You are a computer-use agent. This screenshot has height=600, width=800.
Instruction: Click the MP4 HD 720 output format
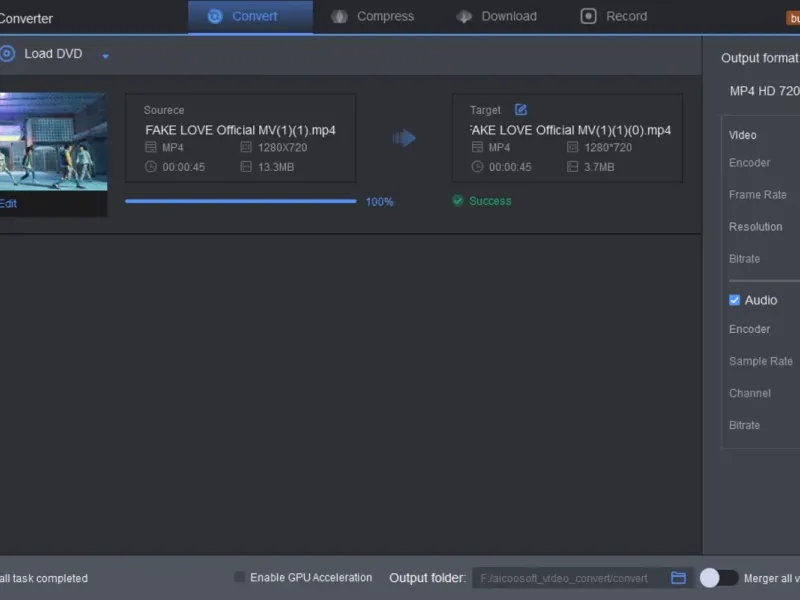(764, 91)
